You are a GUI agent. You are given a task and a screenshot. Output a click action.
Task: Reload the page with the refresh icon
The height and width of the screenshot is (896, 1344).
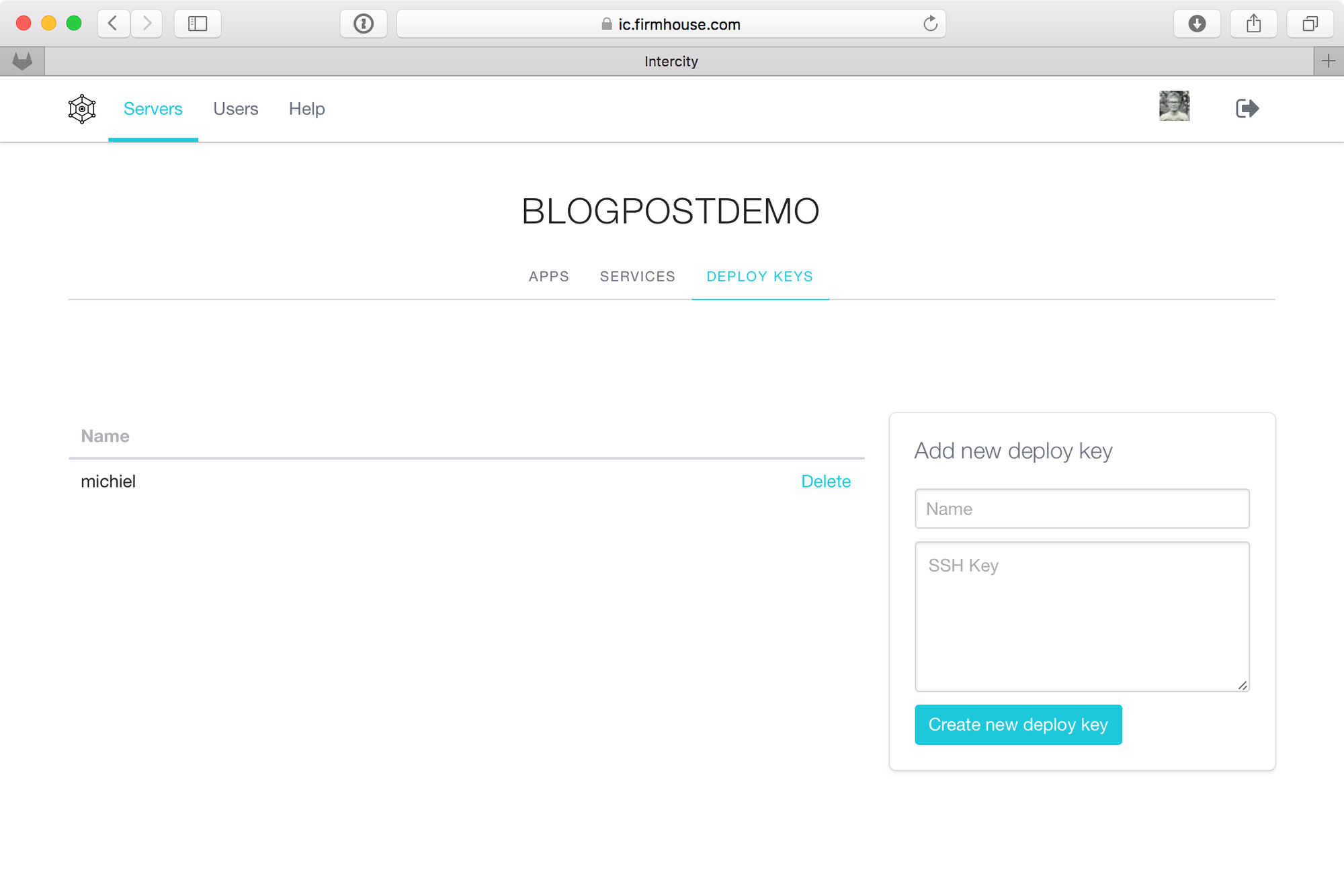tap(930, 24)
